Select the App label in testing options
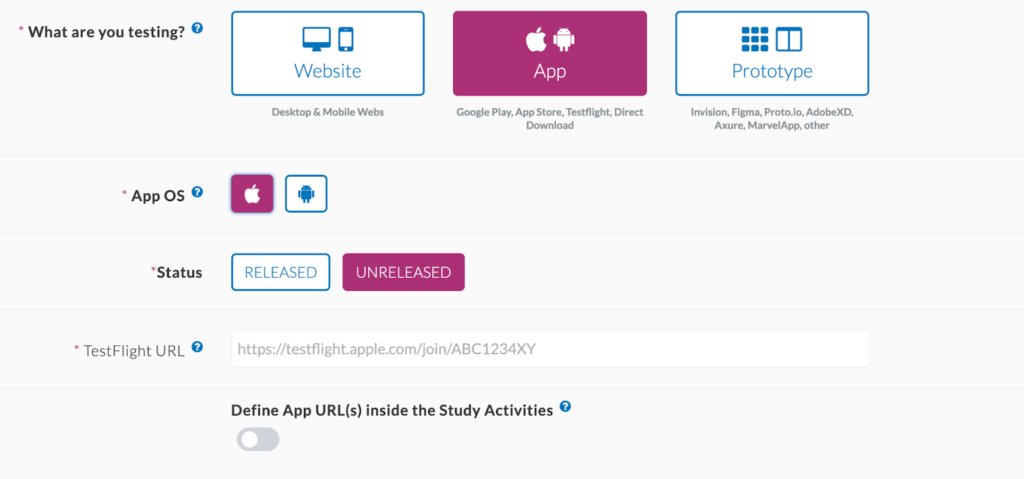Screen dimensions: 1024x479 [x=550, y=71]
